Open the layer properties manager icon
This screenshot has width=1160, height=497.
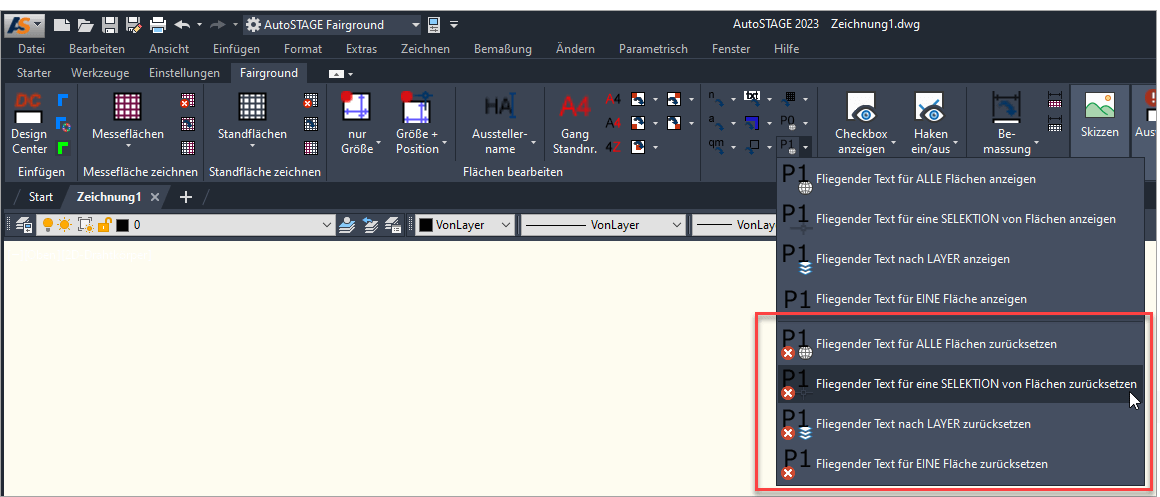tap(24, 225)
